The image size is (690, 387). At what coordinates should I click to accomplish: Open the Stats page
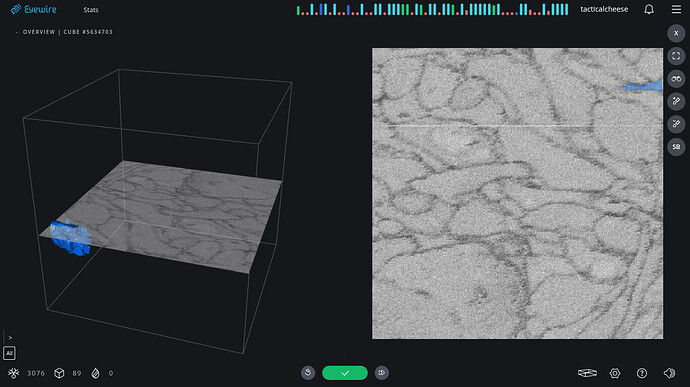coord(91,10)
